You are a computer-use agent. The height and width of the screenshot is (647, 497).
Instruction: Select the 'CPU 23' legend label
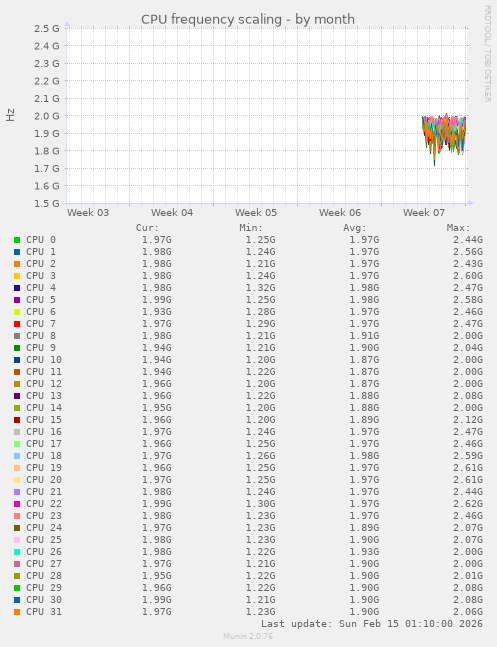tap(44, 516)
